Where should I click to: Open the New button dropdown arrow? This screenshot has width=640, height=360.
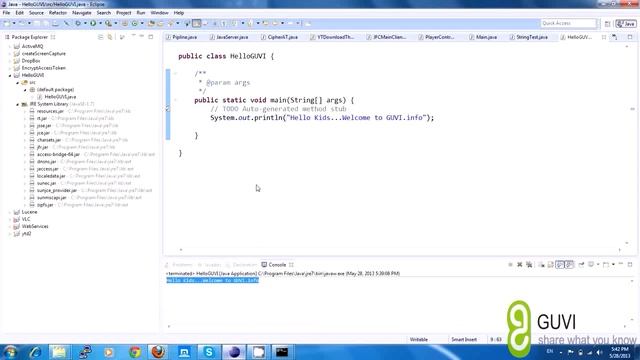point(14,23)
